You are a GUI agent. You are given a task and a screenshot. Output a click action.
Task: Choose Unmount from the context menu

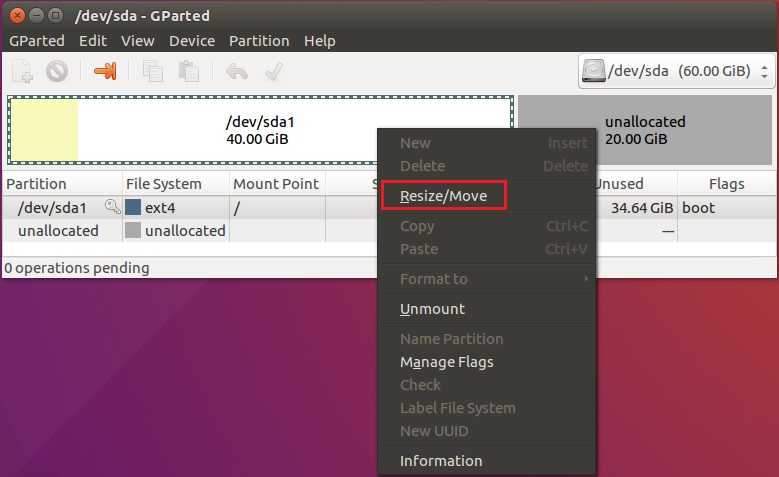tap(487, 309)
